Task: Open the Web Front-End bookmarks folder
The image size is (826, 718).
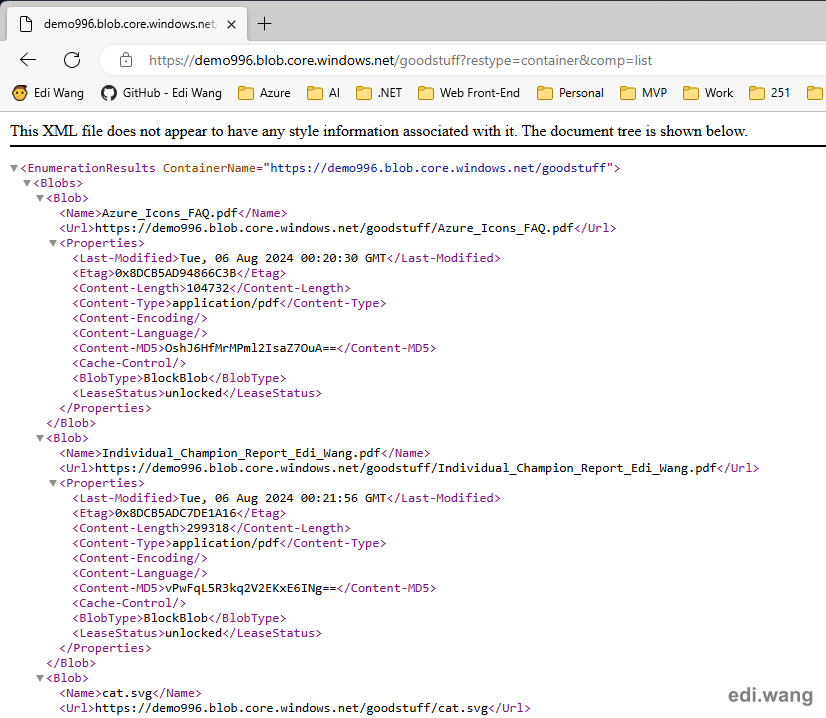Action: pyautogui.click(x=469, y=93)
